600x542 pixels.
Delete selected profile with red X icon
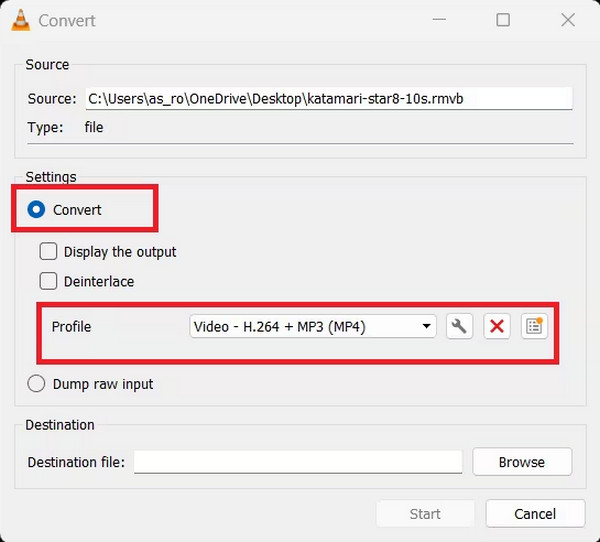[497, 327]
